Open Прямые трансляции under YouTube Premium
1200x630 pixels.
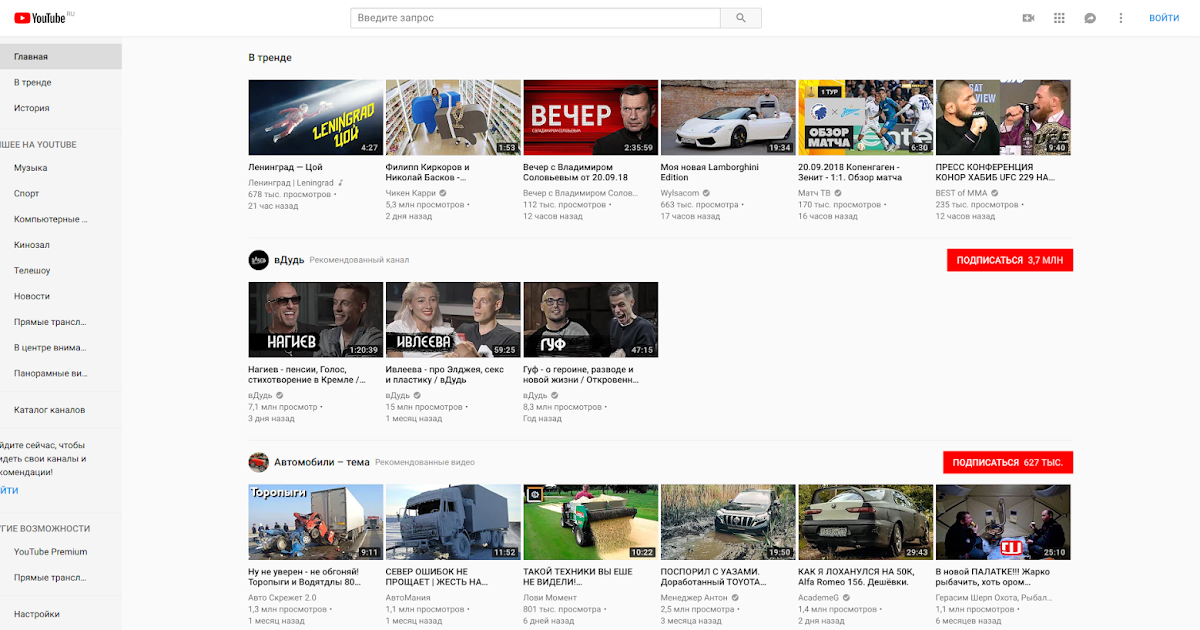(x=60, y=577)
